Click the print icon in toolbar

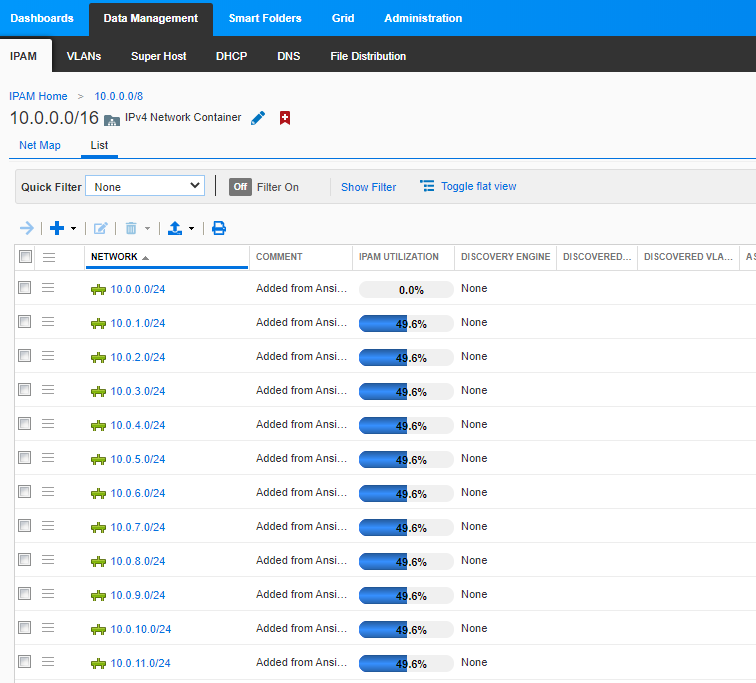point(219,228)
